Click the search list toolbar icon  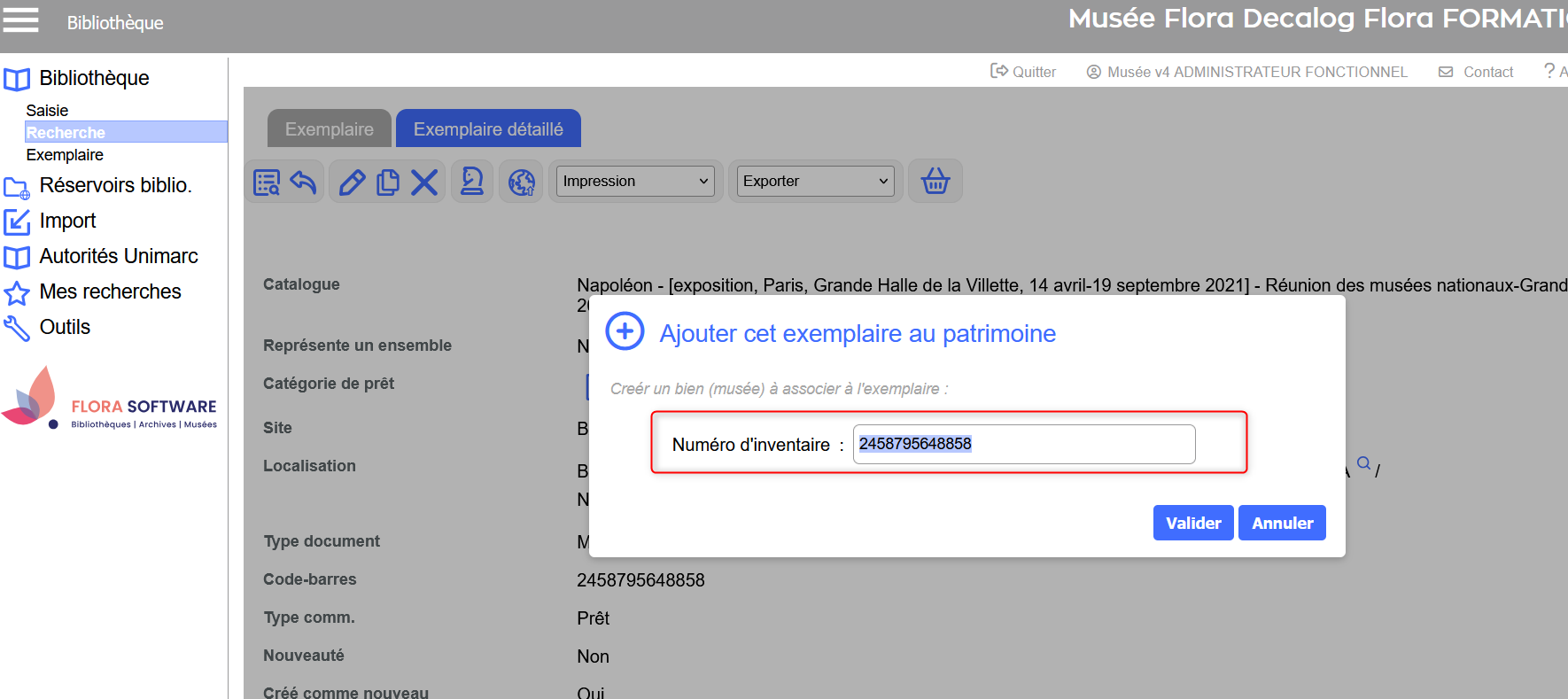click(267, 183)
